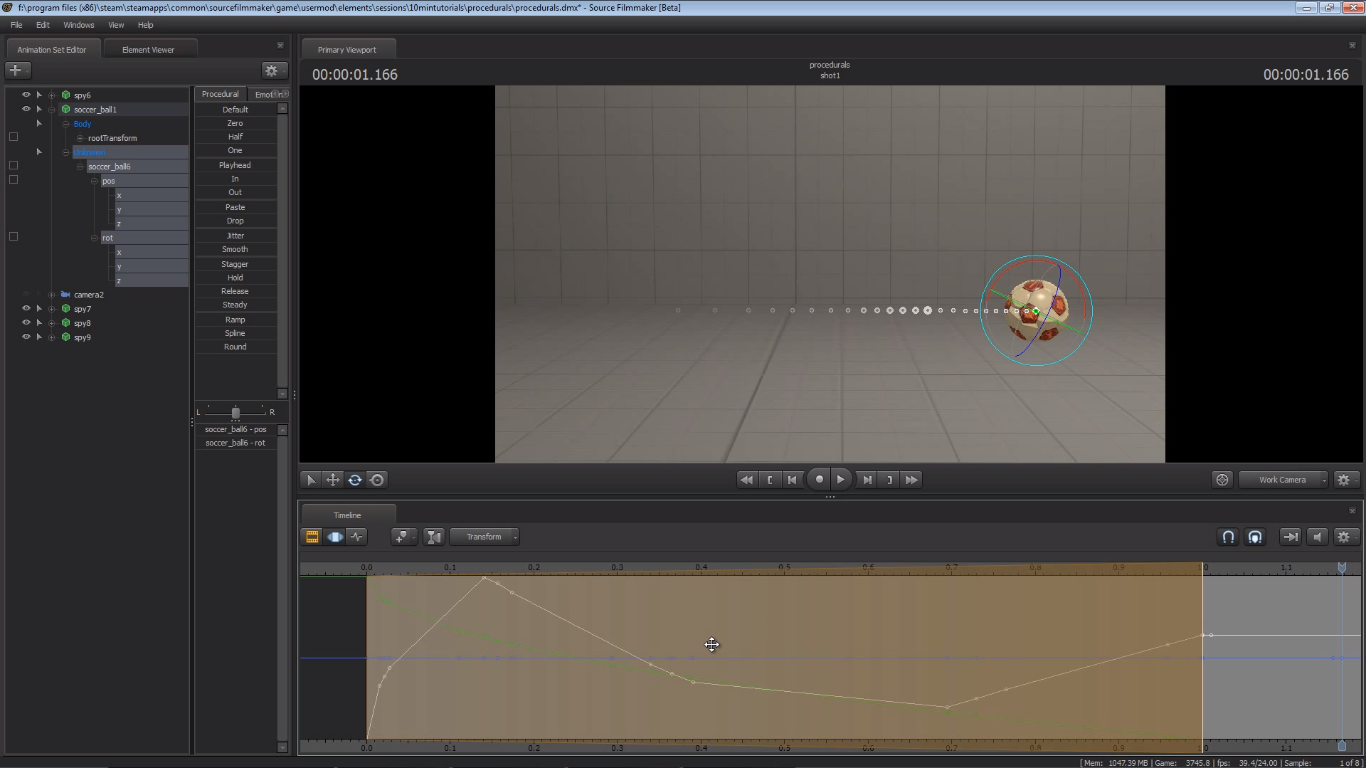Check the box on the rot row
The image size is (1366, 768).
[13, 237]
